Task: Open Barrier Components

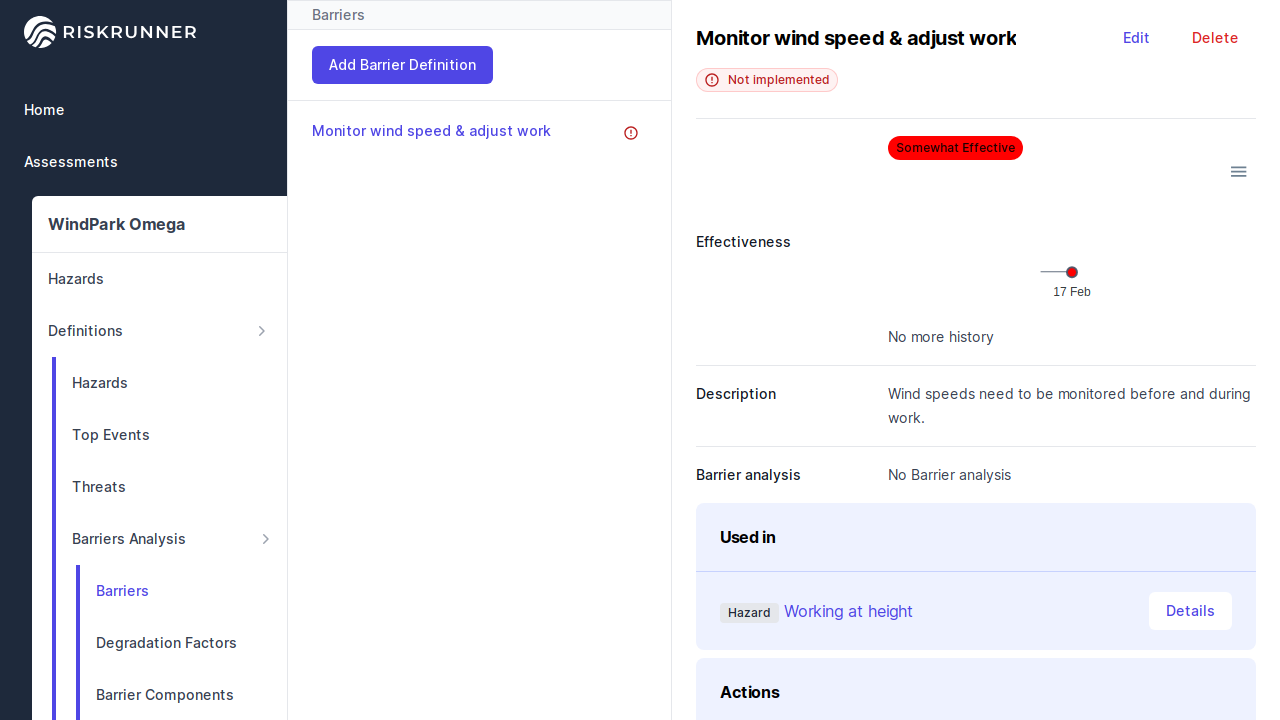Action: [x=165, y=695]
